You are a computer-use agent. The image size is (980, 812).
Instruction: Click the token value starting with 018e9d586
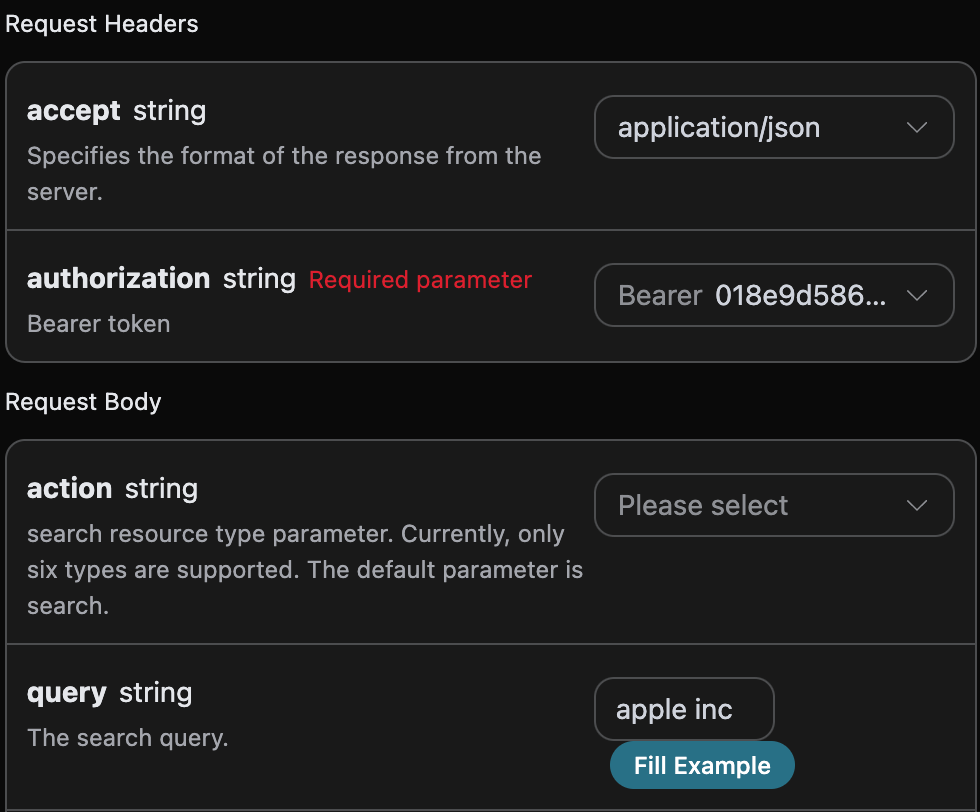(800, 295)
